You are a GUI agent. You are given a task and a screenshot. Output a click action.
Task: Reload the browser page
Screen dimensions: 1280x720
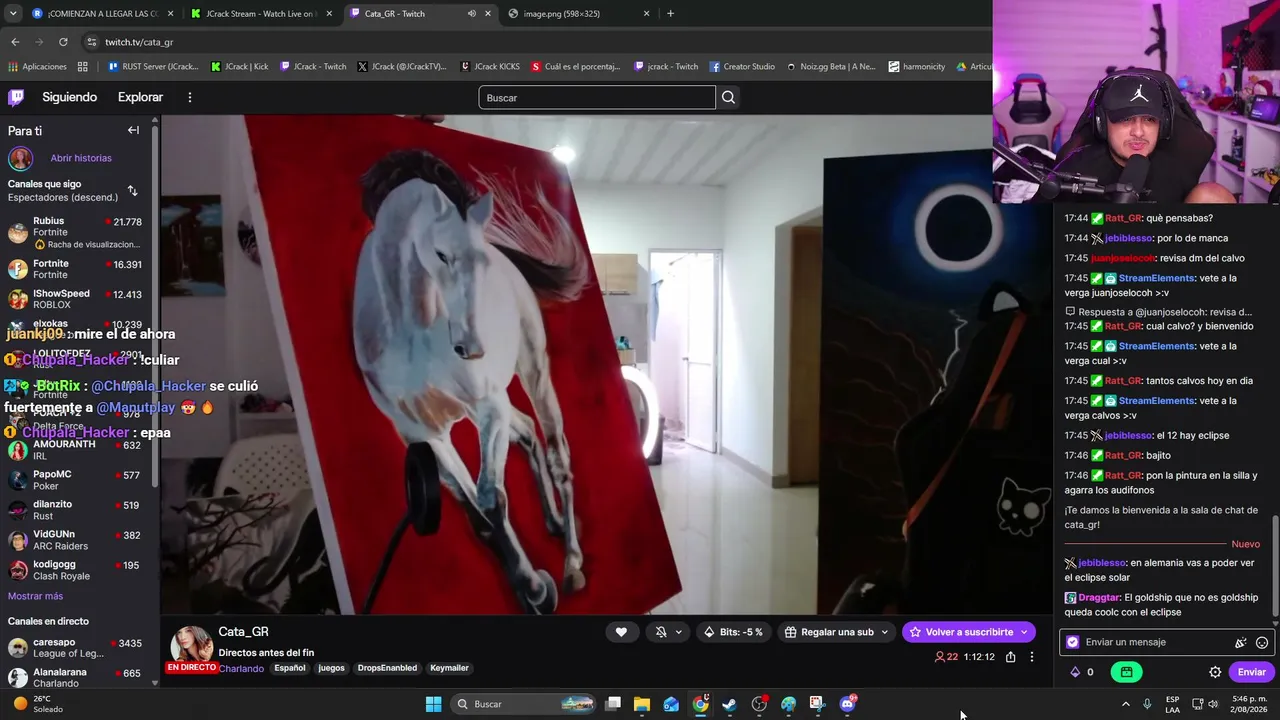pos(63,42)
